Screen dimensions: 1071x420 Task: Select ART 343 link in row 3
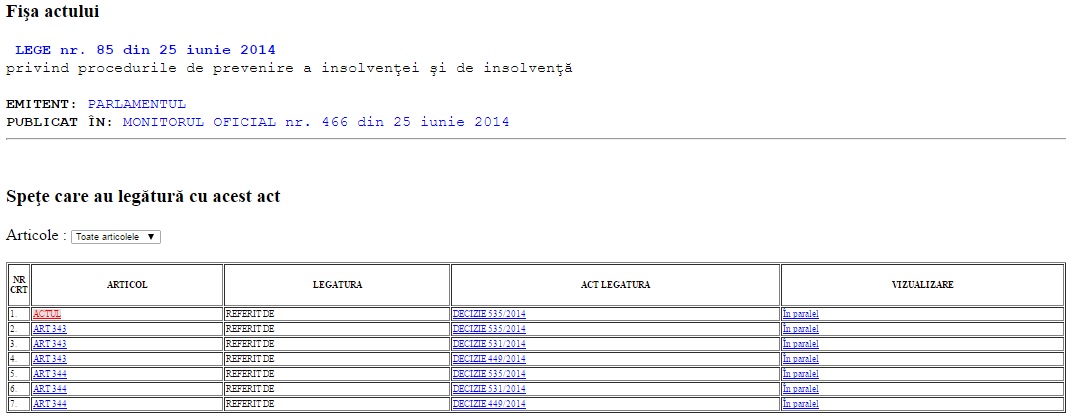point(50,344)
